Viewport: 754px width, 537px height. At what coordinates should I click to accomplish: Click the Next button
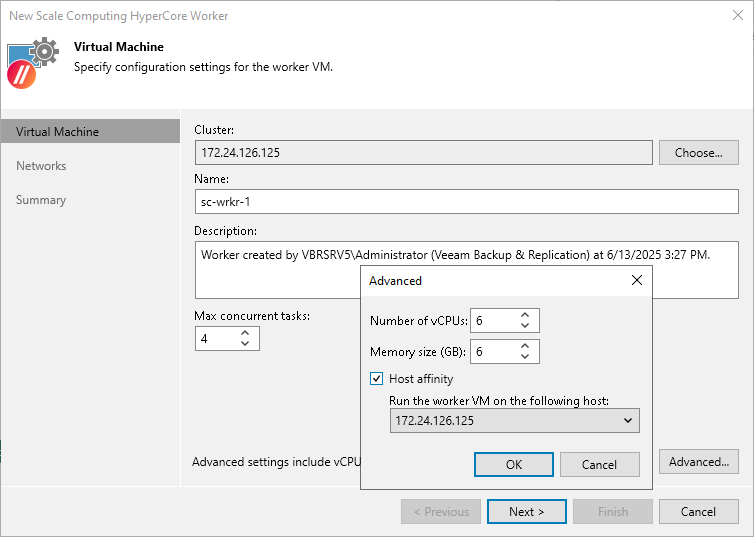[527, 512]
